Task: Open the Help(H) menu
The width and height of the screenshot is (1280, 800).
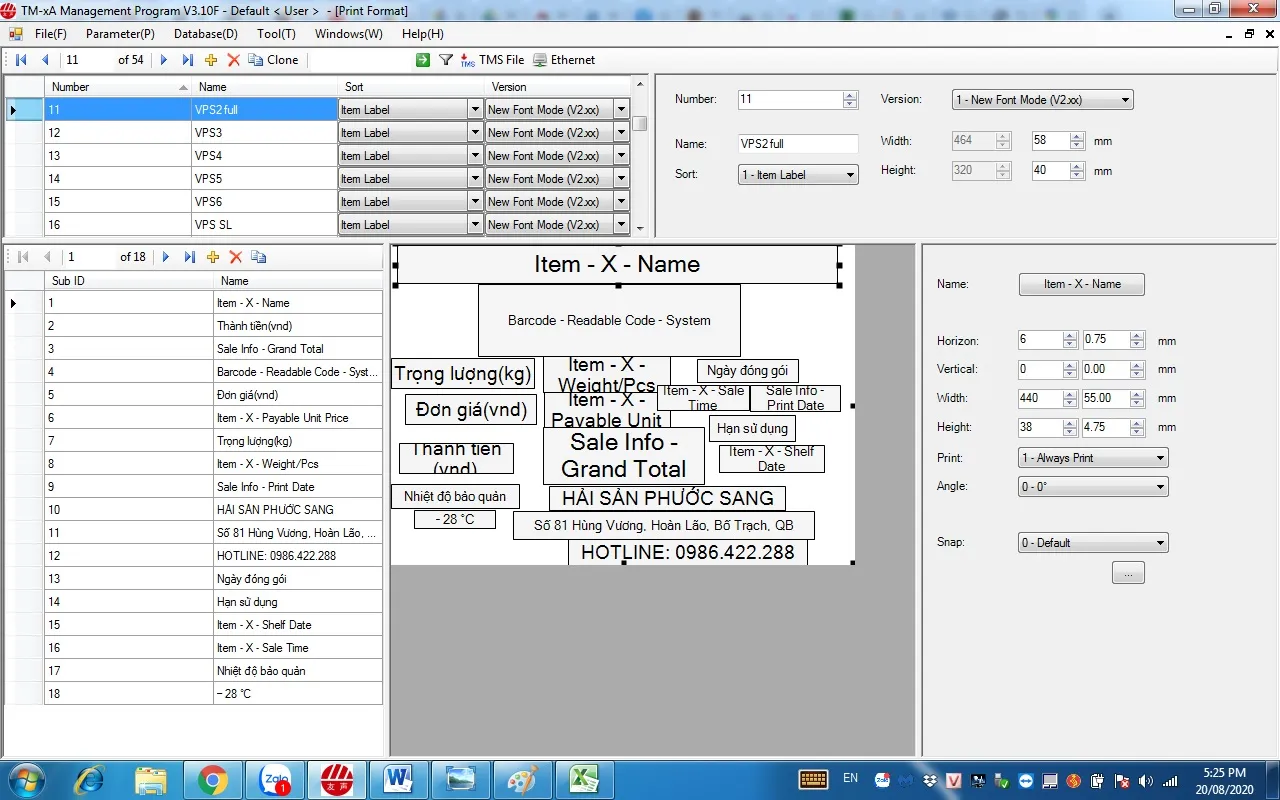Action: pos(422,34)
